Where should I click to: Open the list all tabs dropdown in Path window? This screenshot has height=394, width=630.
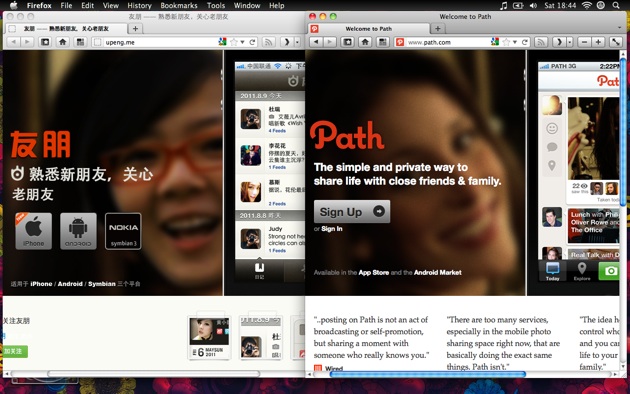point(619,28)
